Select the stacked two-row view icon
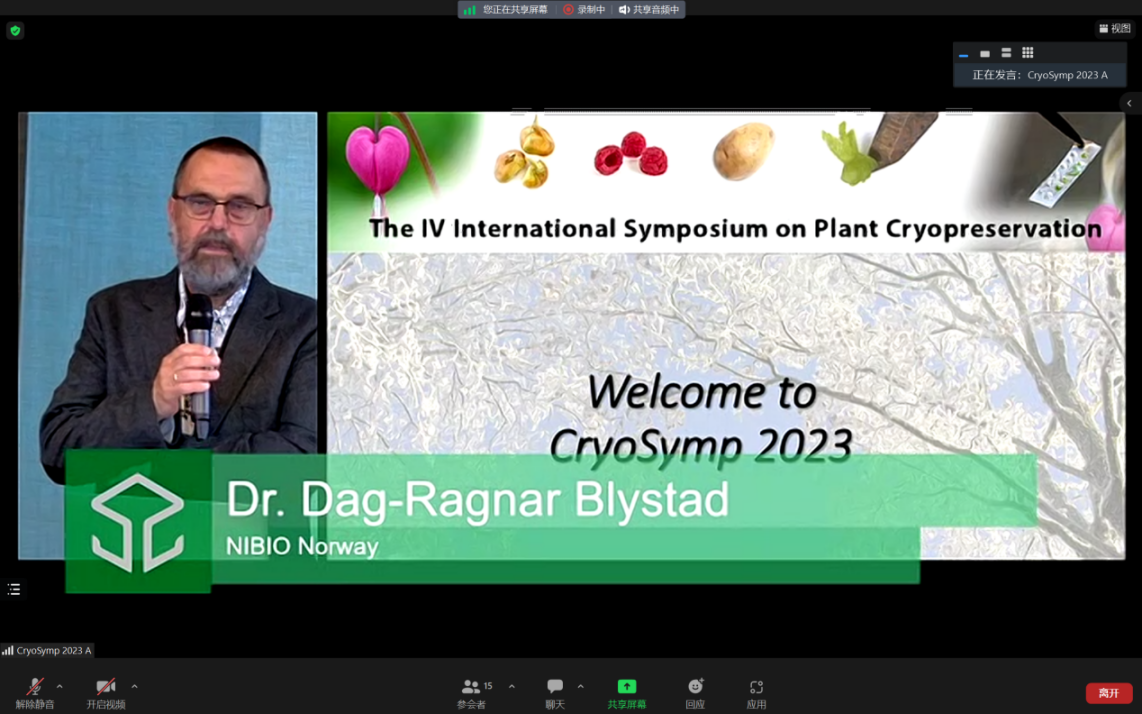The width and height of the screenshot is (1142, 714). pyautogui.click(x=1006, y=53)
